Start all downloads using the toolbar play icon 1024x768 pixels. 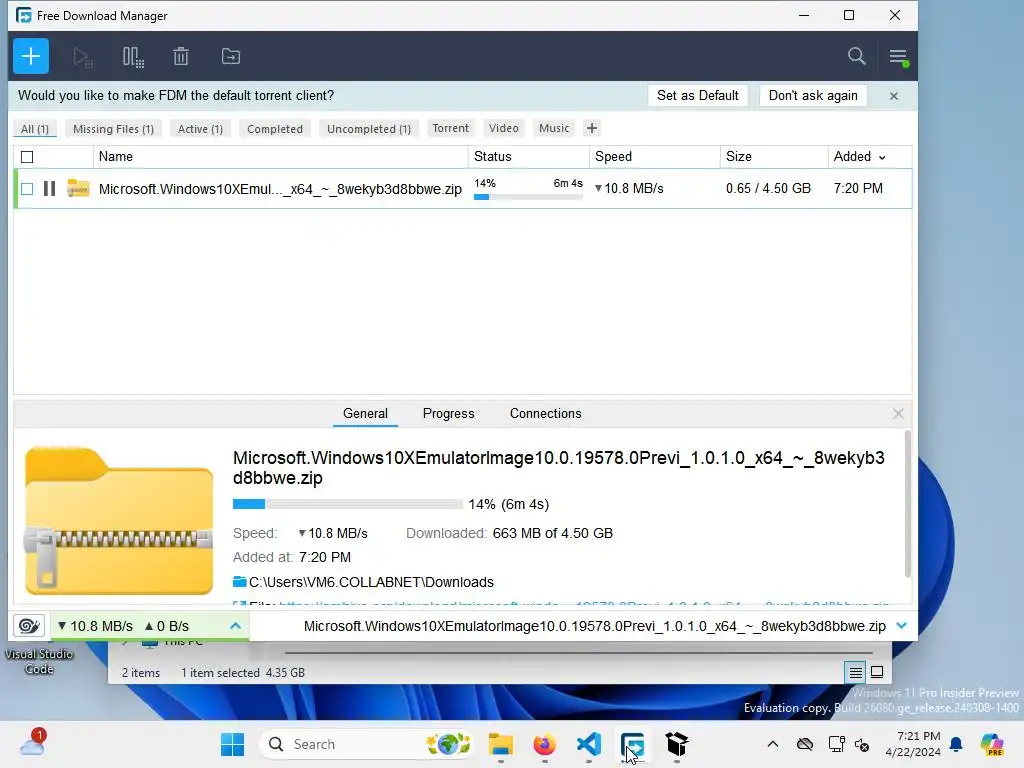pyautogui.click(x=83, y=57)
